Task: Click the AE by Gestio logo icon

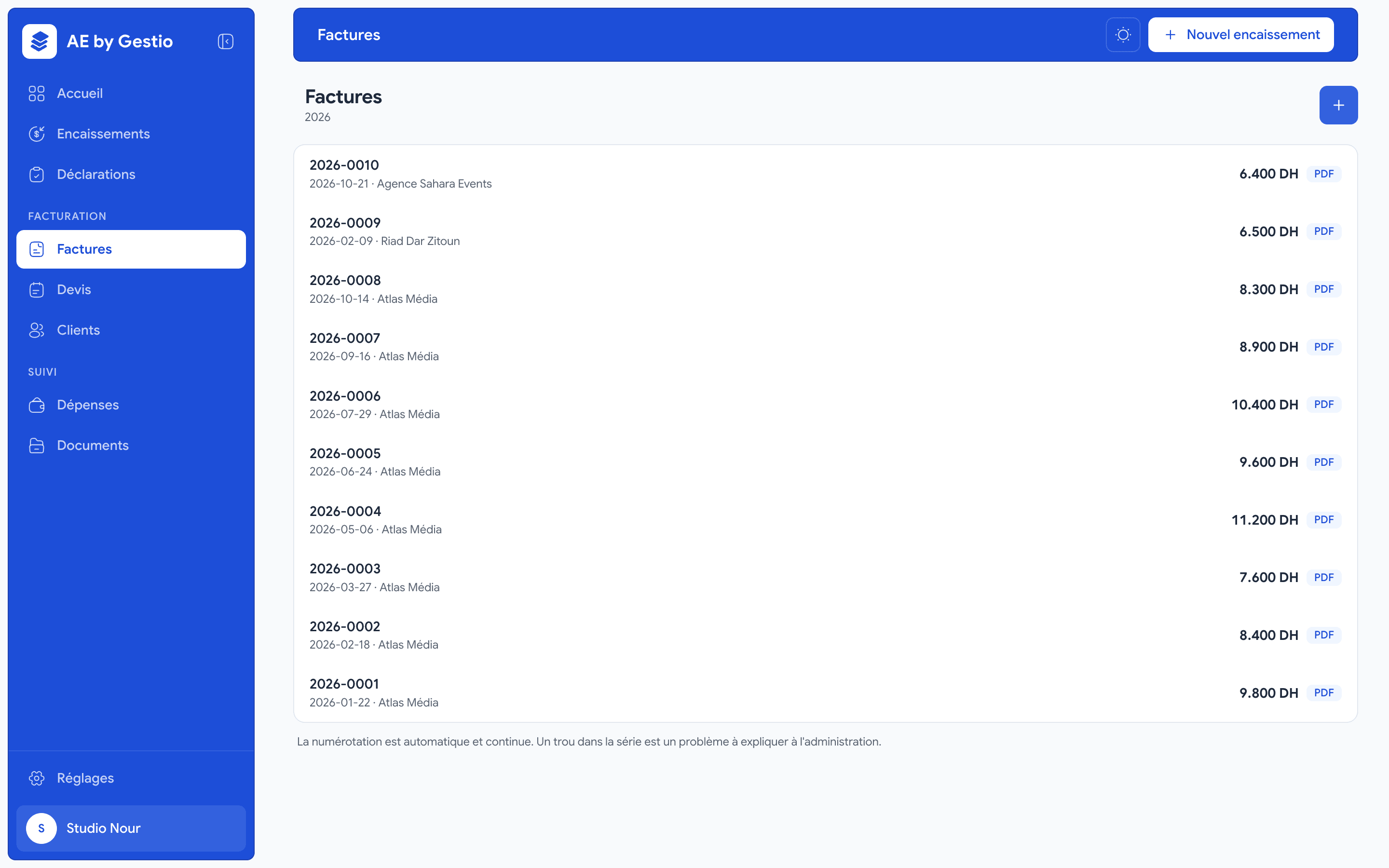Action: coord(39,41)
